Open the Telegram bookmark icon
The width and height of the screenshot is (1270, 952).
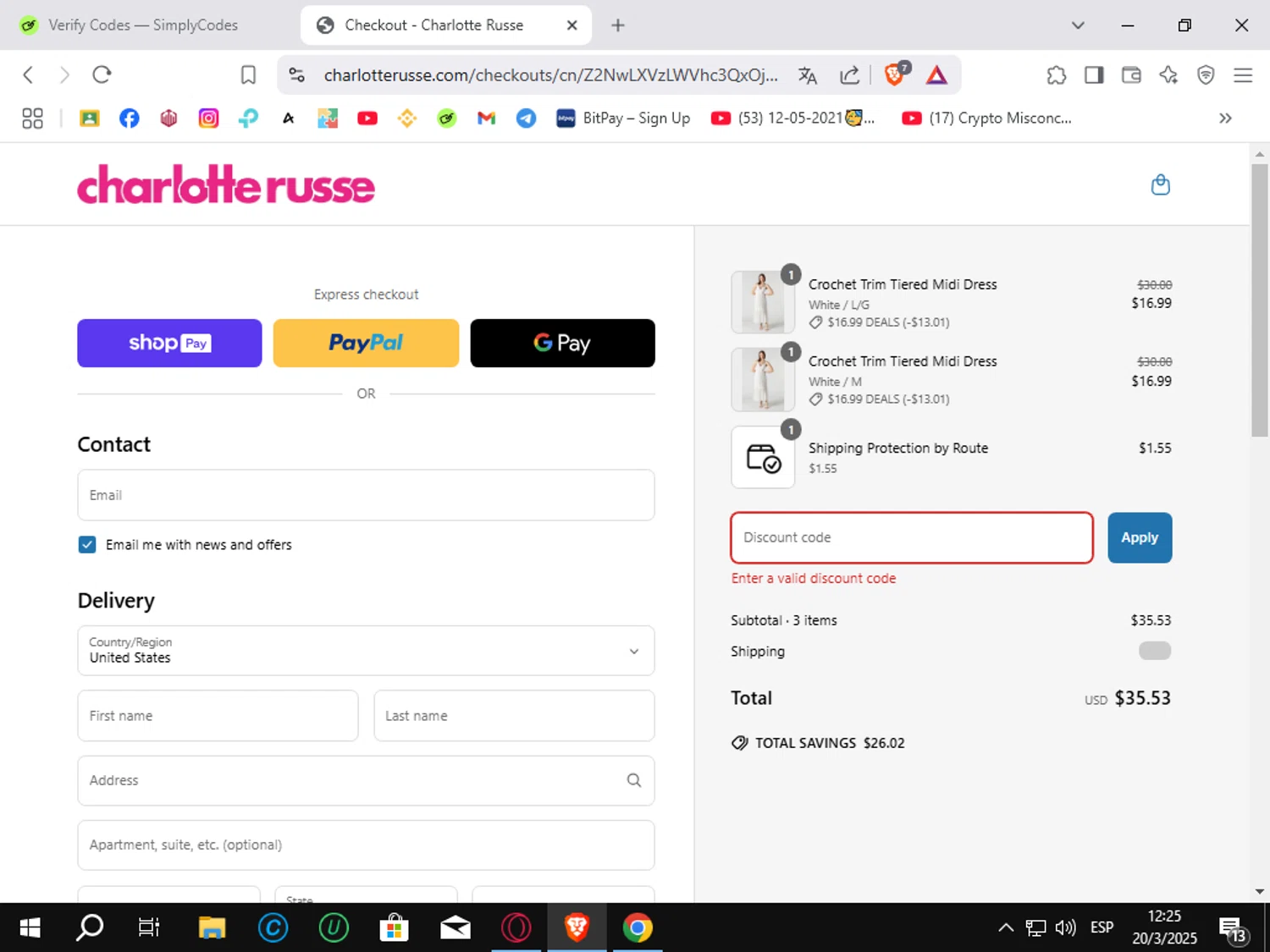[x=526, y=118]
